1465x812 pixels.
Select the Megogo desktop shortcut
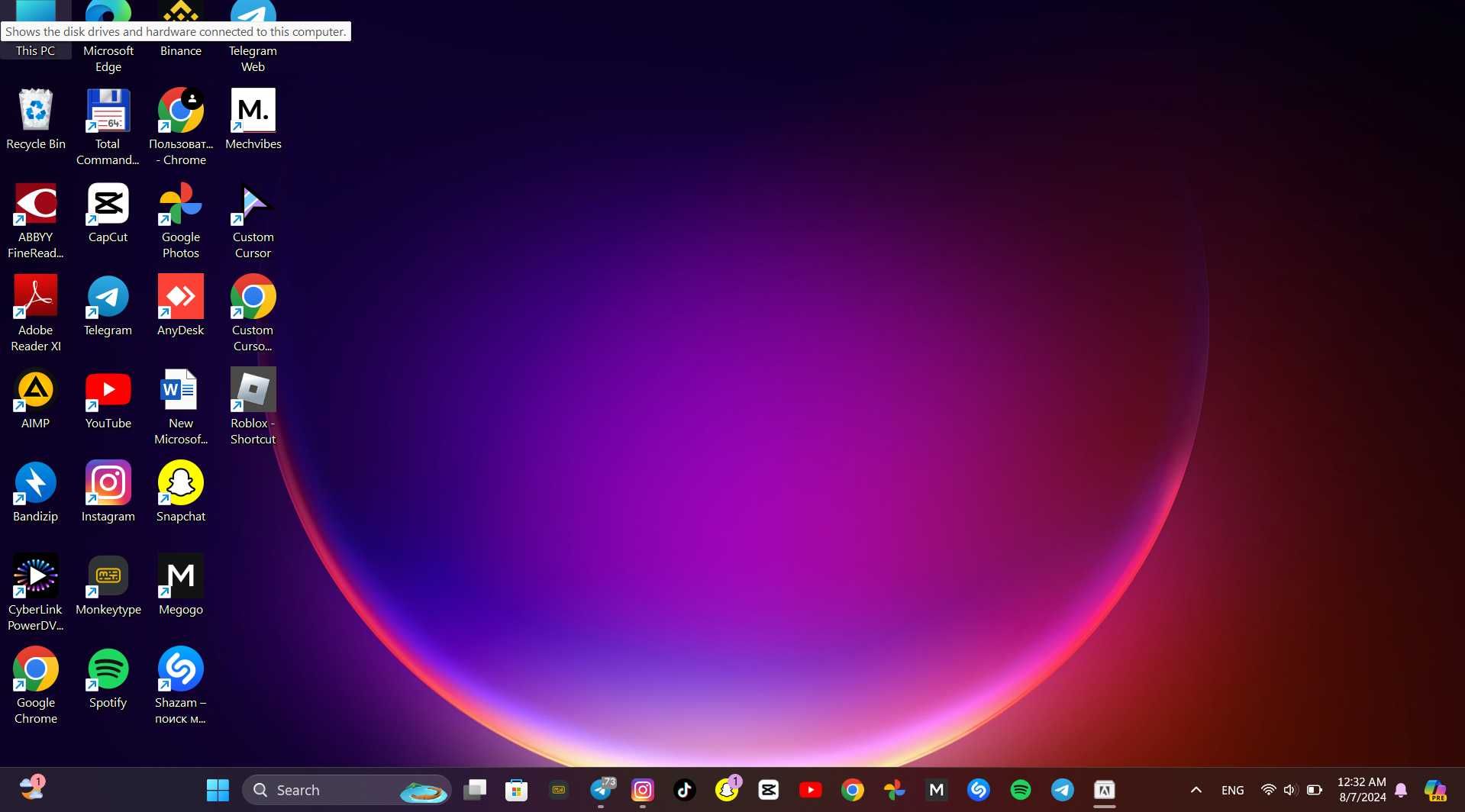181,585
